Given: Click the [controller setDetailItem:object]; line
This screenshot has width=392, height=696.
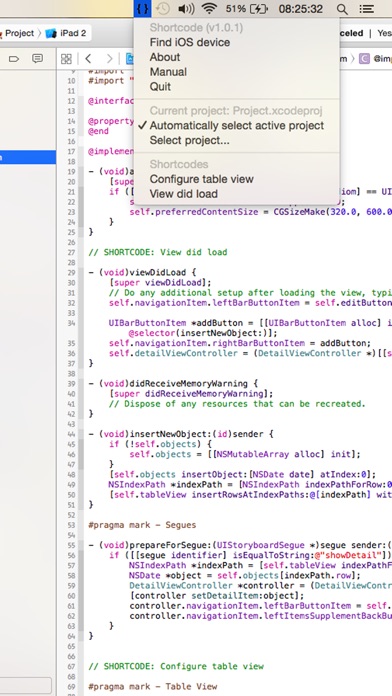Looking at the screenshot, I should [x=217, y=596].
